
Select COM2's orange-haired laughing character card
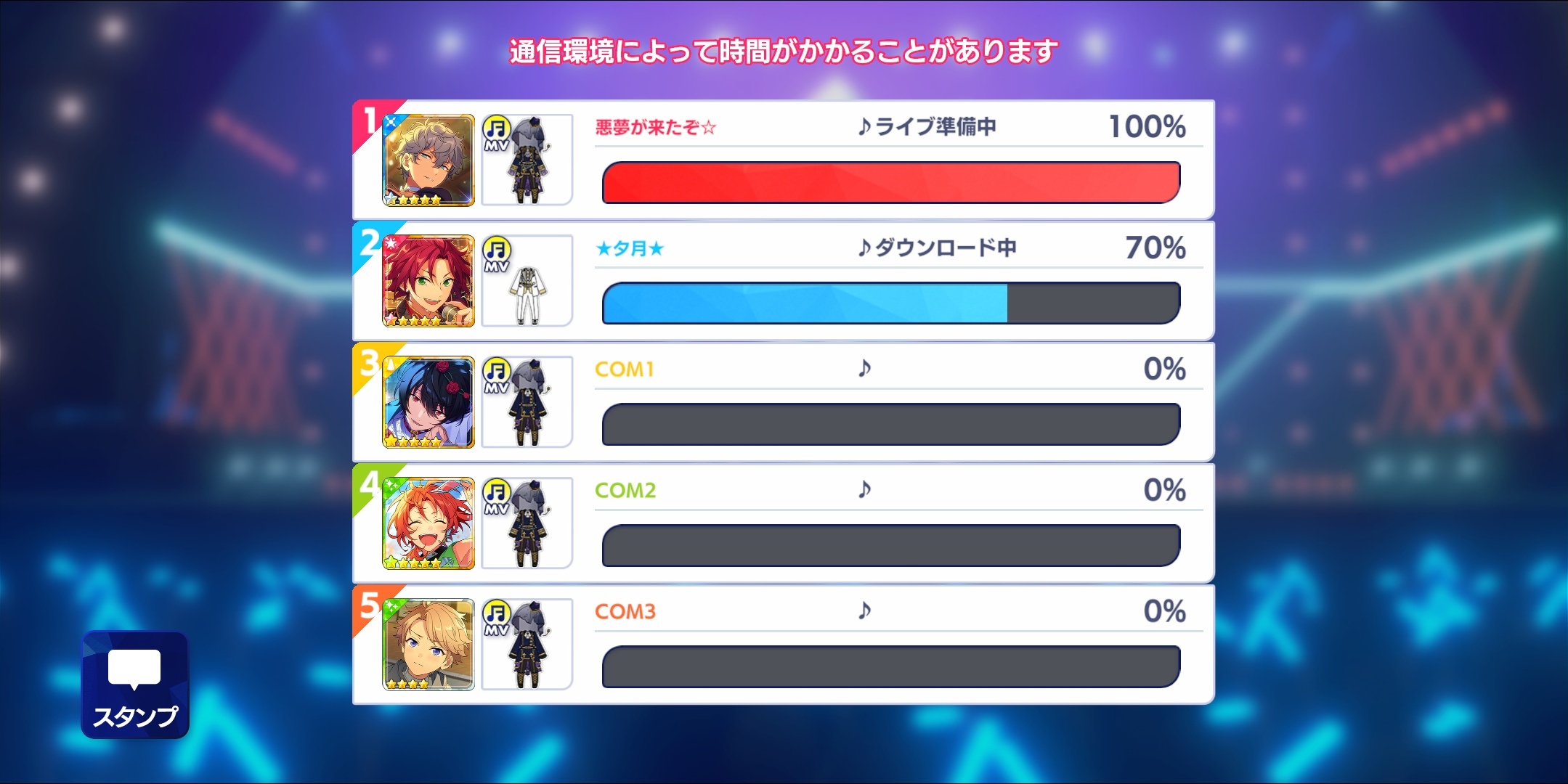tap(428, 523)
